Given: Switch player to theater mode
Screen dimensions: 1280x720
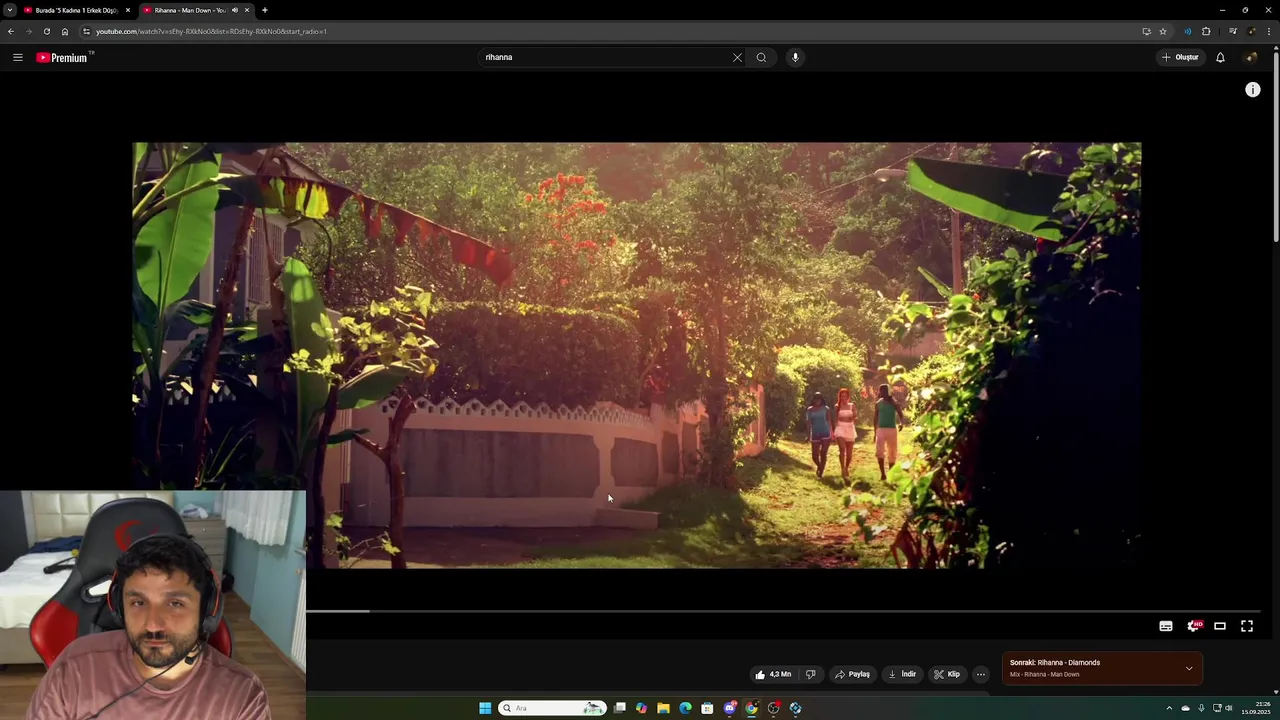Looking at the screenshot, I should point(1220,626).
